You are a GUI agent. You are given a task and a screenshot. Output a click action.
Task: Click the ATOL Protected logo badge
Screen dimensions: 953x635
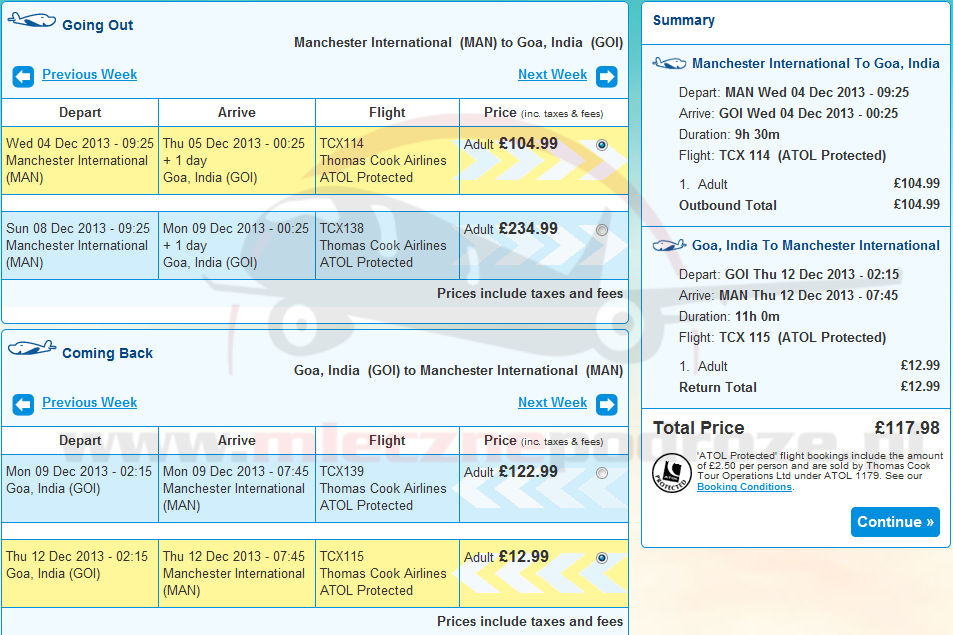point(672,473)
